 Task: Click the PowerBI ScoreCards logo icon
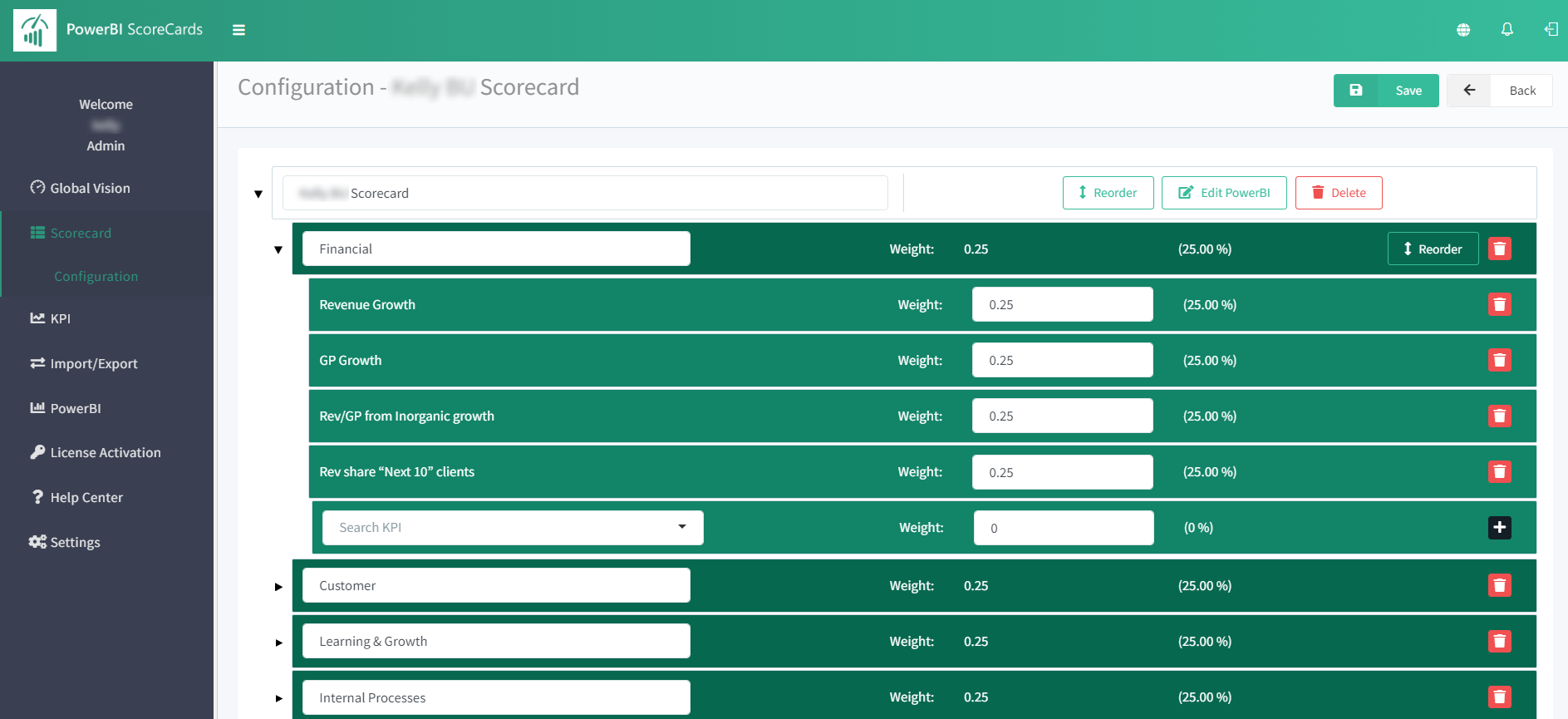point(35,31)
